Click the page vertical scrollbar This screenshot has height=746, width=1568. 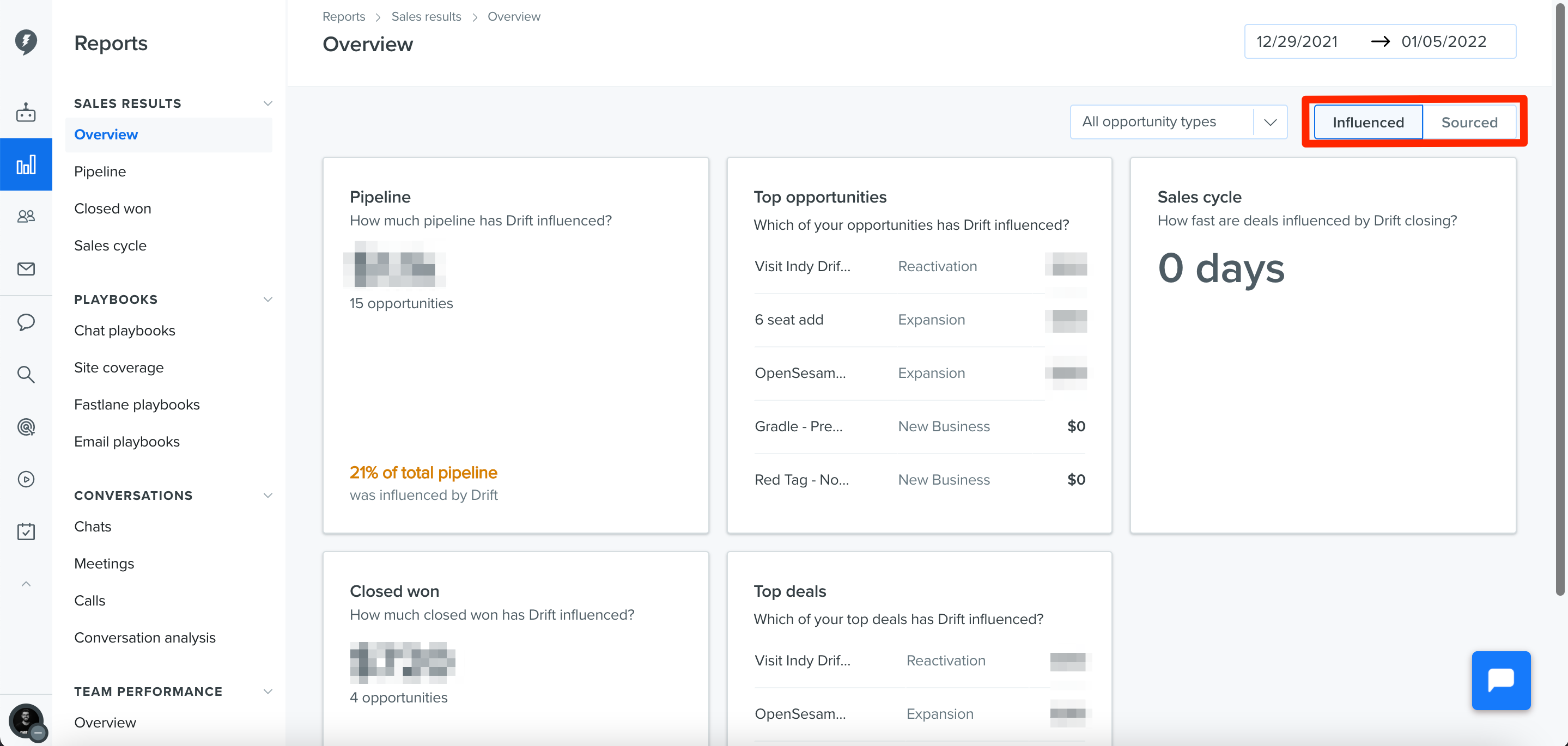click(1559, 298)
